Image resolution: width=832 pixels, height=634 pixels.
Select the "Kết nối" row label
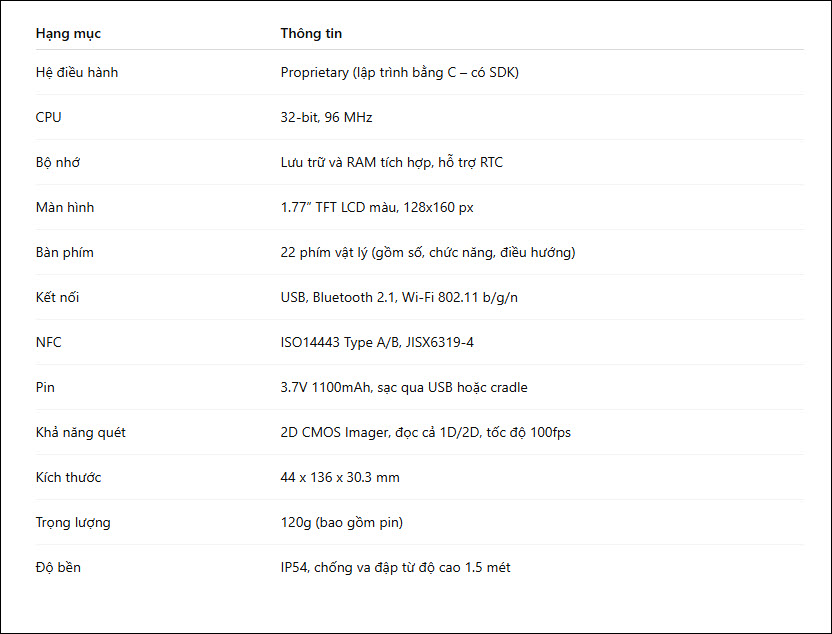point(57,297)
